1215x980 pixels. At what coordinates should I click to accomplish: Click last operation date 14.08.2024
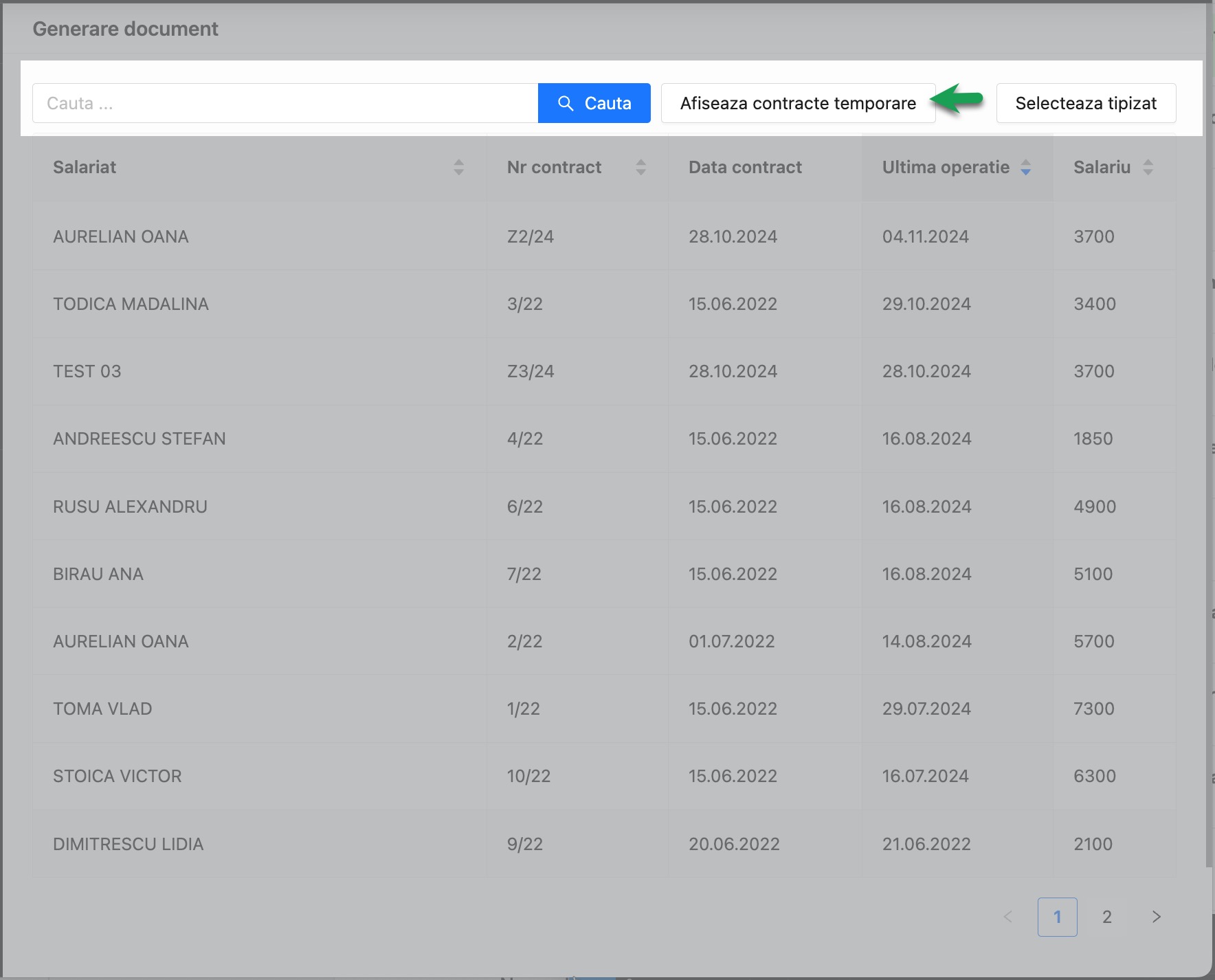pyautogui.click(x=926, y=641)
